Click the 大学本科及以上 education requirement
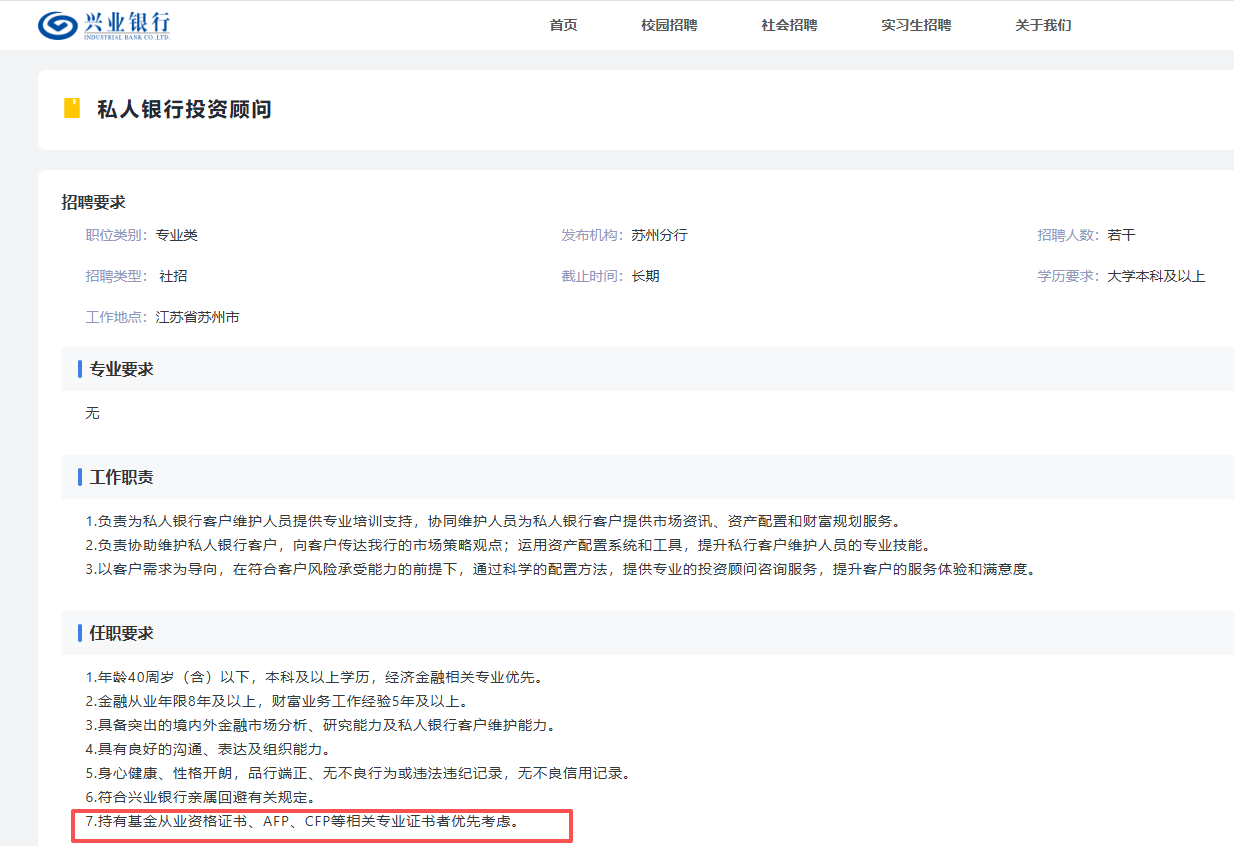 1156,276
